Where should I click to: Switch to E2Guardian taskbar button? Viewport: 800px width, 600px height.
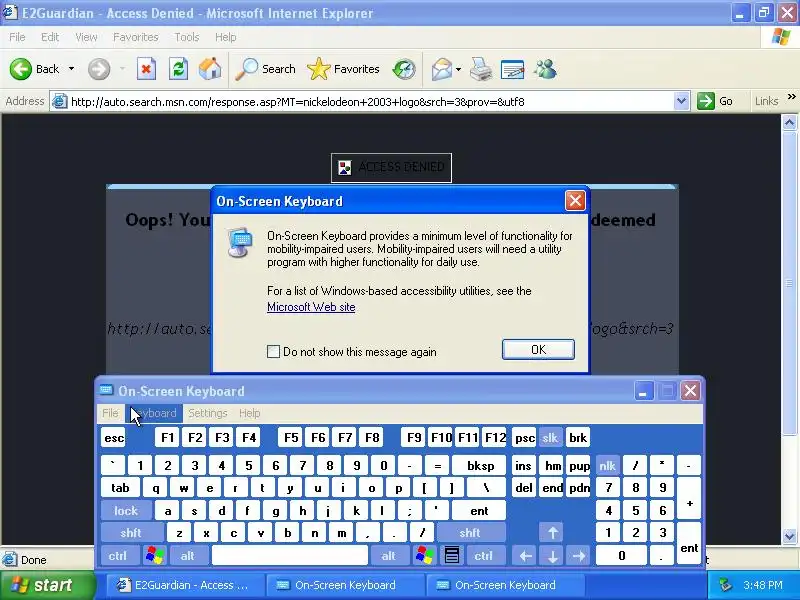[184, 585]
